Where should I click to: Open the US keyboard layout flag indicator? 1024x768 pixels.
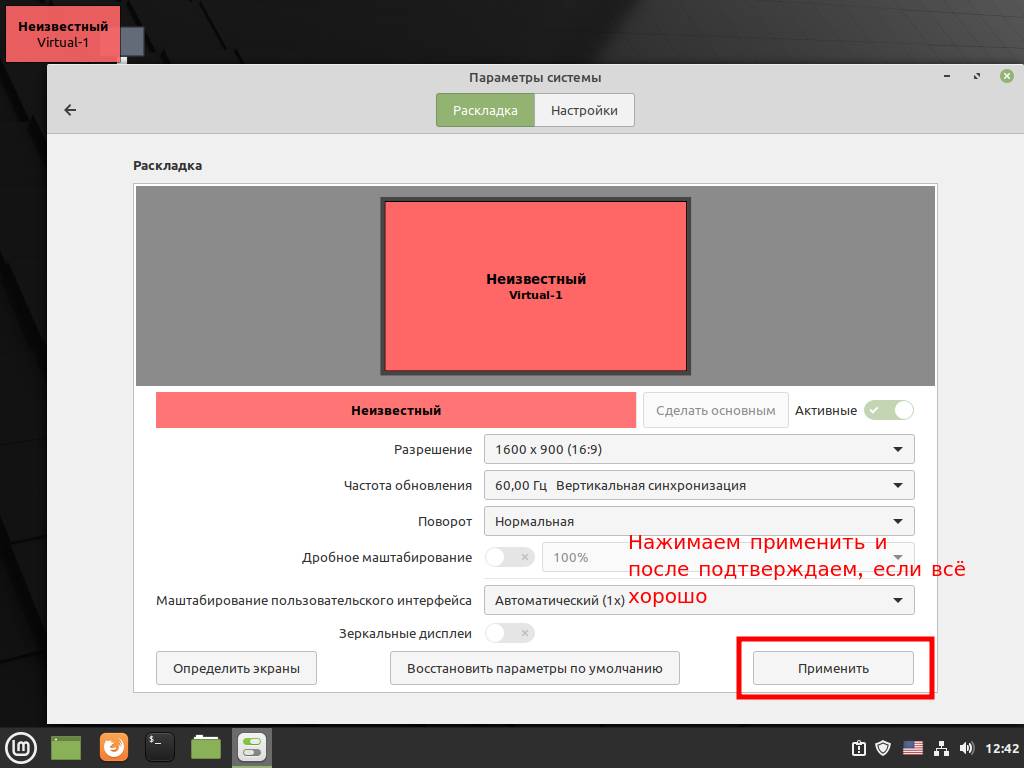click(912, 747)
